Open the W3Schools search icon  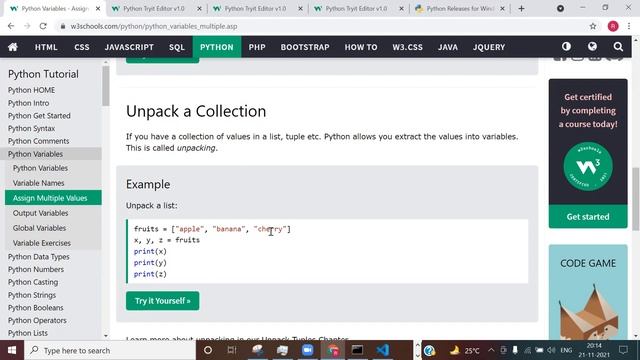pyautogui.click(x=618, y=47)
